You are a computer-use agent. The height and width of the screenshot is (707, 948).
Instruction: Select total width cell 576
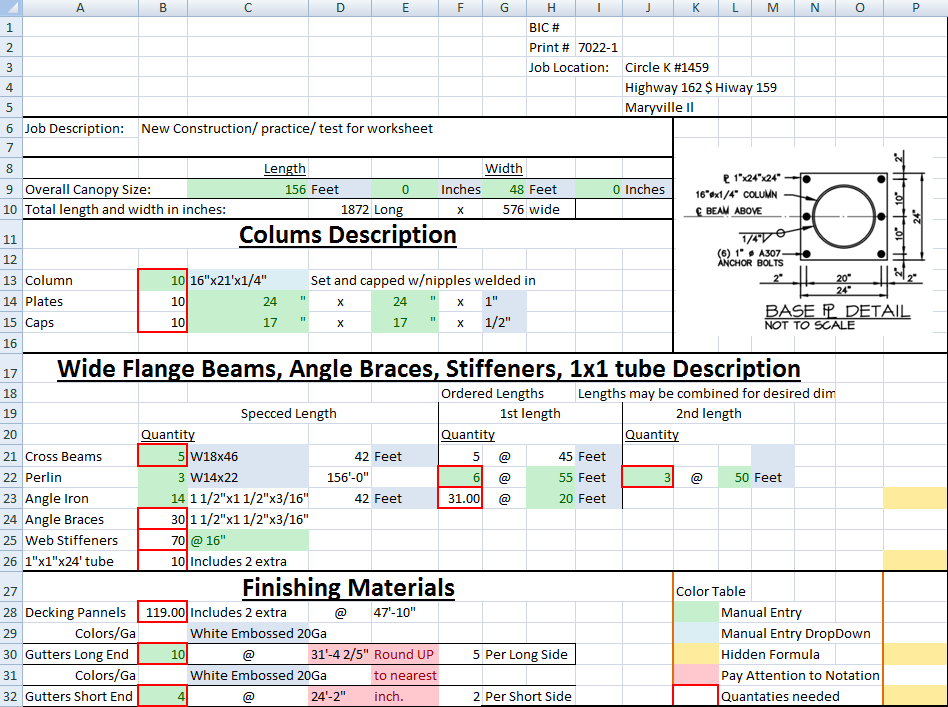point(504,209)
